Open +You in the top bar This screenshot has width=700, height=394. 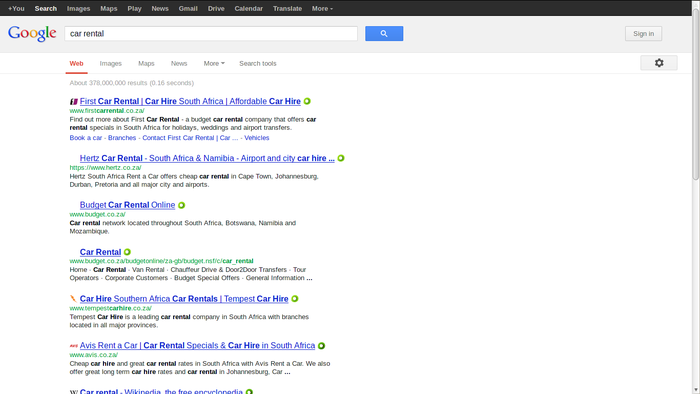(x=16, y=8)
